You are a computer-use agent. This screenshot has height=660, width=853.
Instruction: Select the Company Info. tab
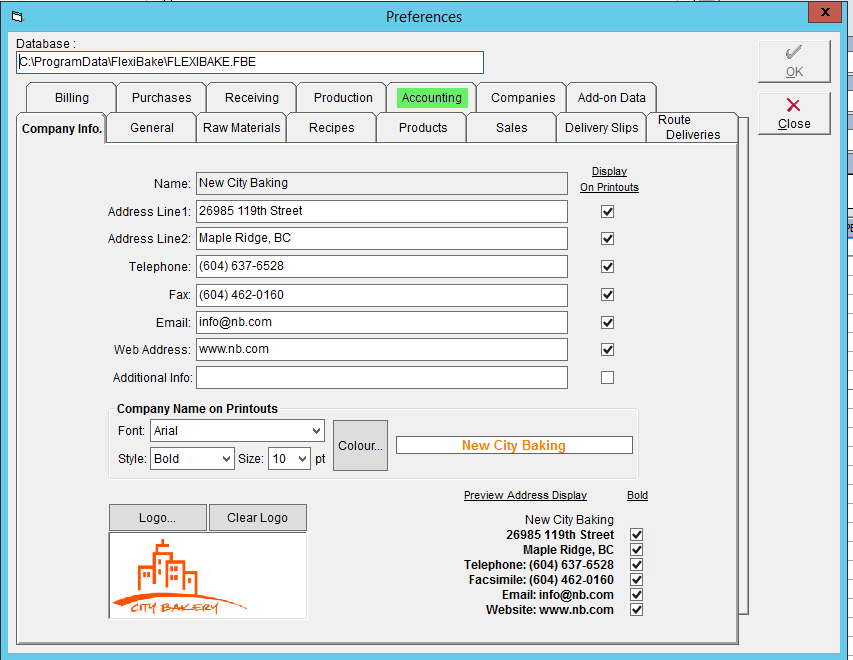(61, 128)
